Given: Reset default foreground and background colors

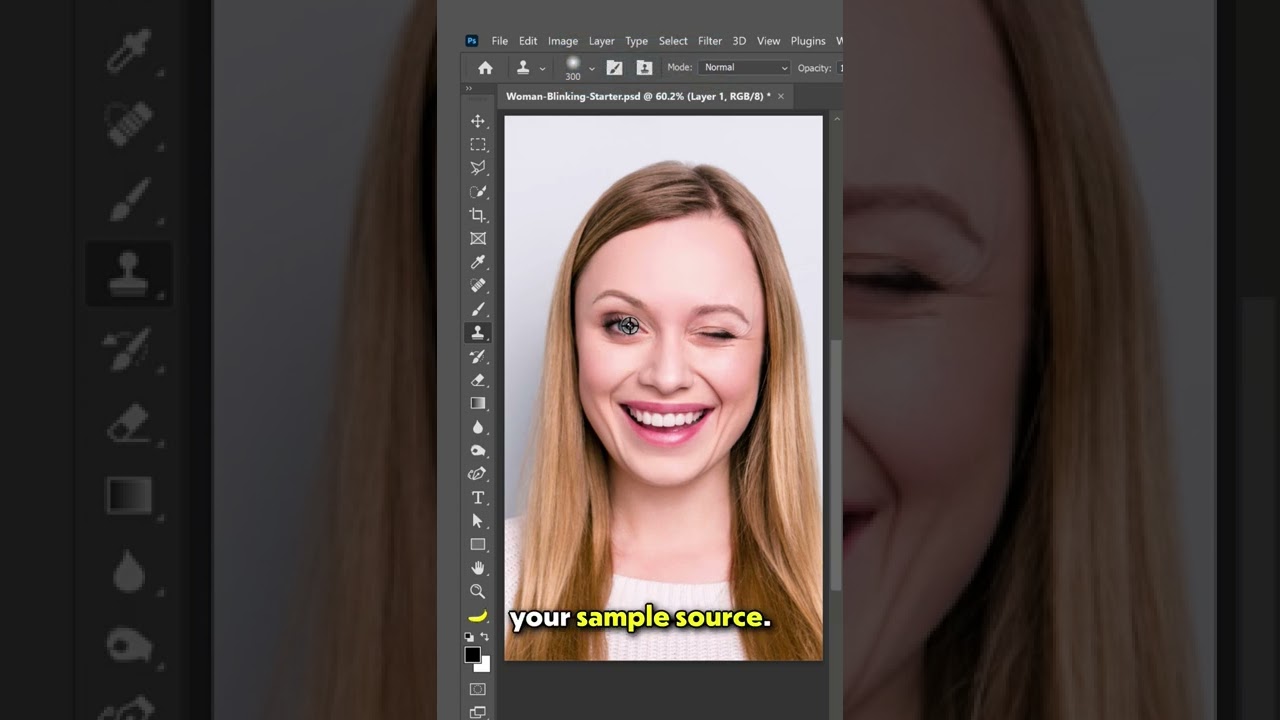Looking at the screenshot, I should click(469, 637).
